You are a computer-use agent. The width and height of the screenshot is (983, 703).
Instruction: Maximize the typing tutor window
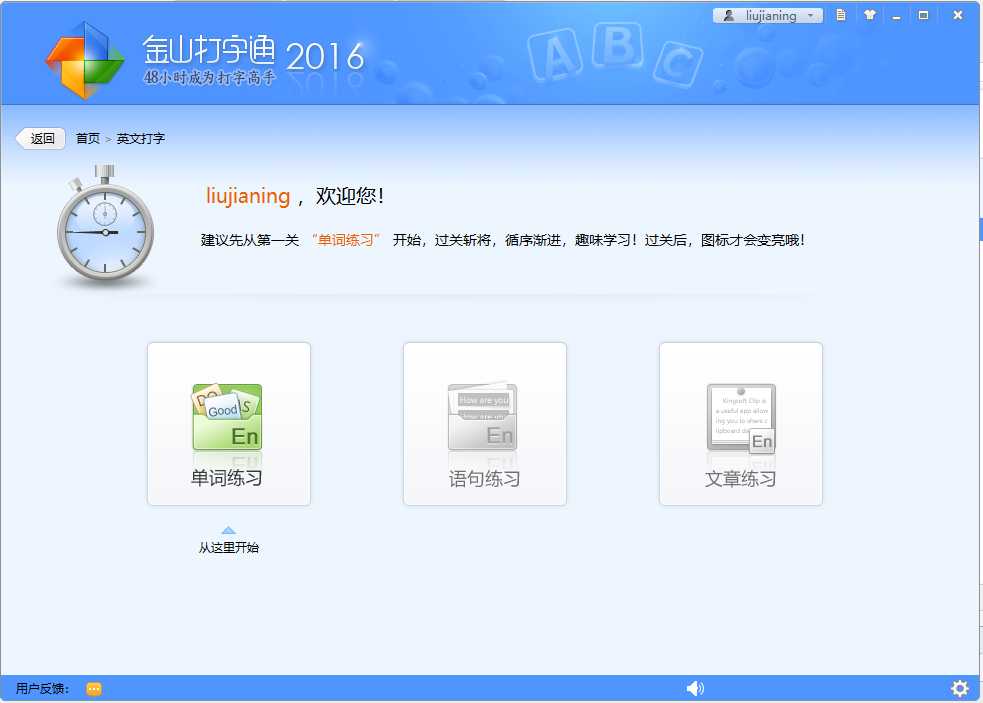coord(923,15)
